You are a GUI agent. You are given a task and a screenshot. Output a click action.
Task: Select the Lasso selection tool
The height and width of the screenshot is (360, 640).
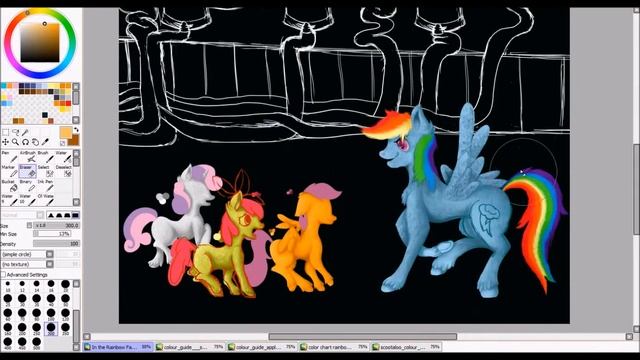point(16,132)
